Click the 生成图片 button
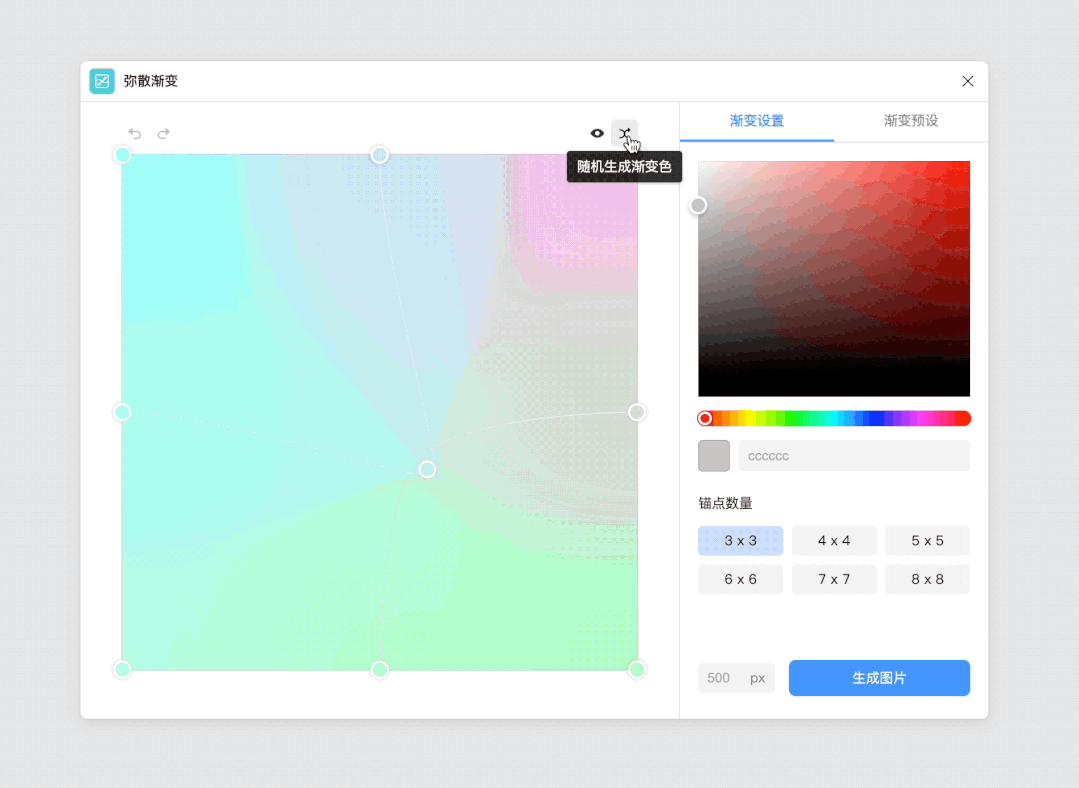 (879, 678)
